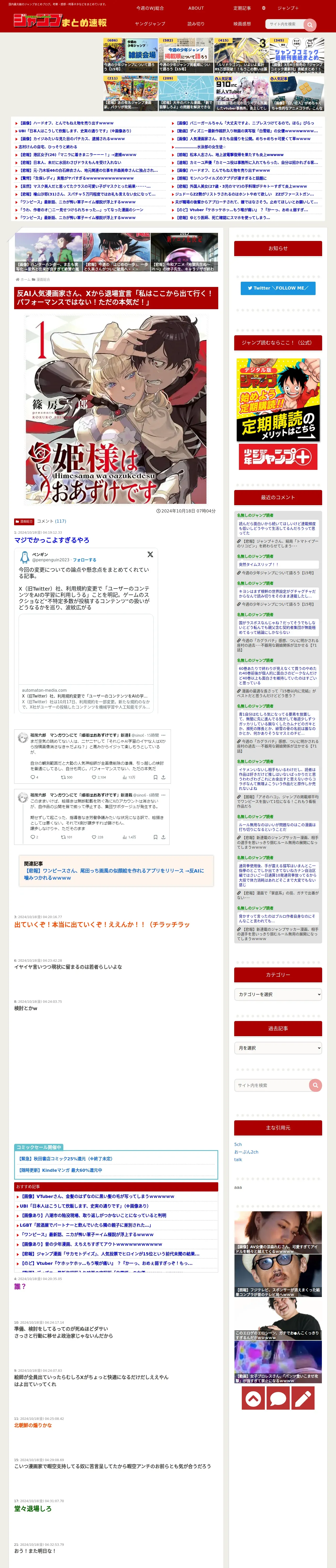Click 秋田書店コミック25%還元 sale link
Image resolution: width=336 pixels, height=1568 pixels.
coord(65,1159)
